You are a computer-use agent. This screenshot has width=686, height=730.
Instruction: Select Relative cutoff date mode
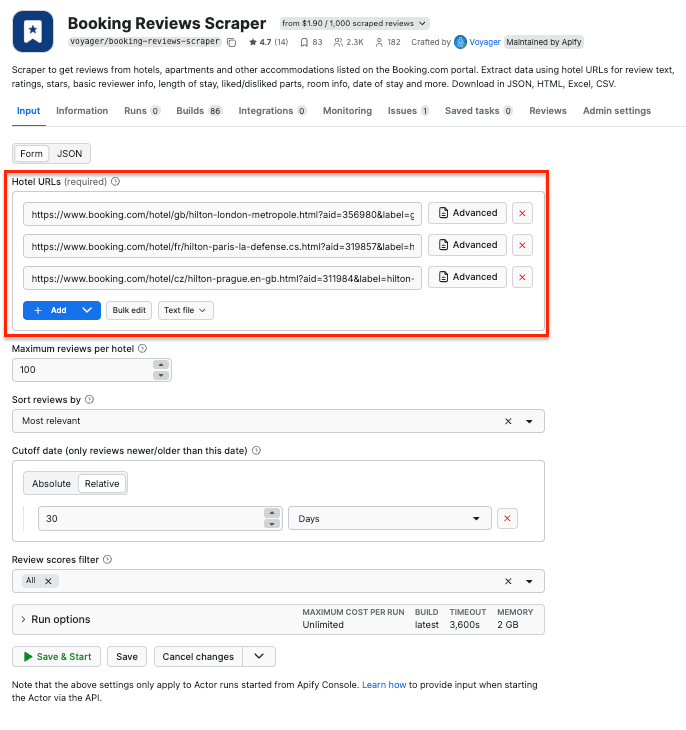click(x=102, y=483)
